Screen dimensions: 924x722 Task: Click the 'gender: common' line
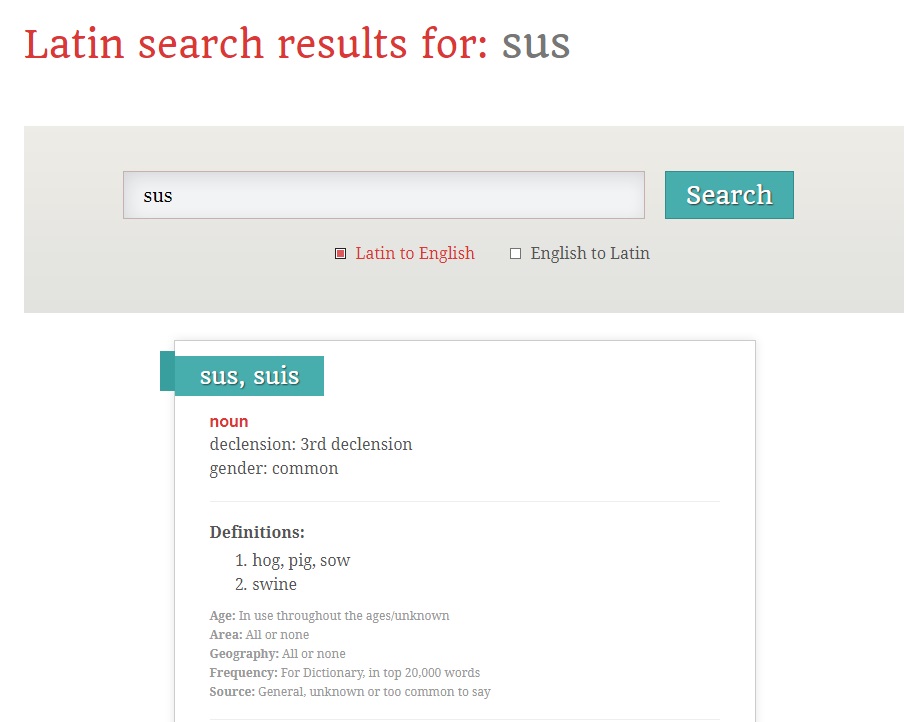[x=274, y=468]
